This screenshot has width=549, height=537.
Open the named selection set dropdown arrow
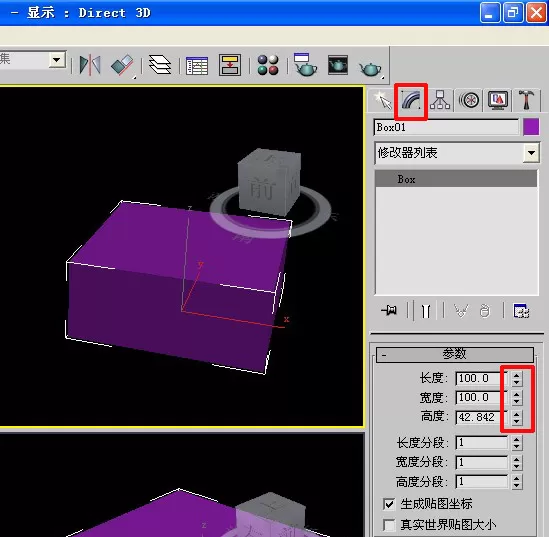(57, 60)
